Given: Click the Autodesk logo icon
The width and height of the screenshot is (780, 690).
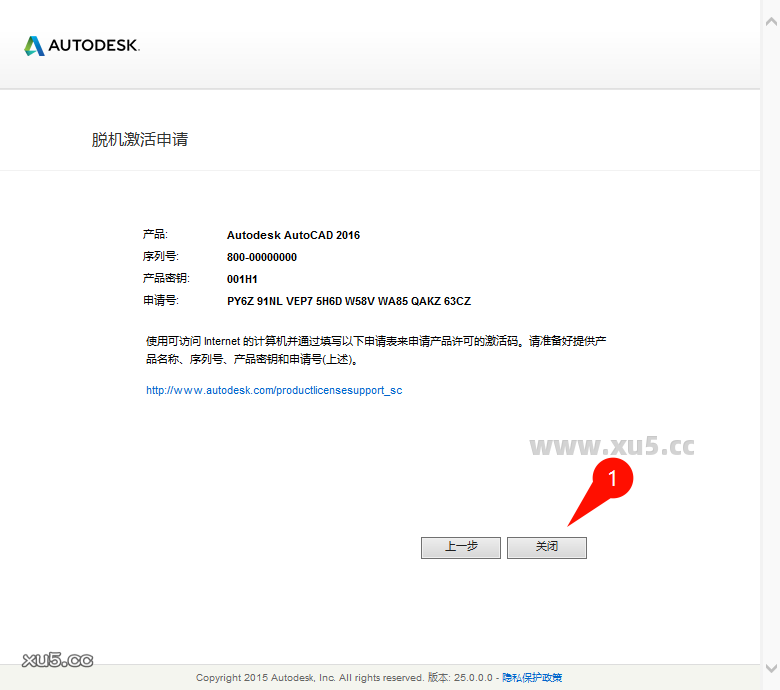Looking at the screenshot, I should (34, 46).
